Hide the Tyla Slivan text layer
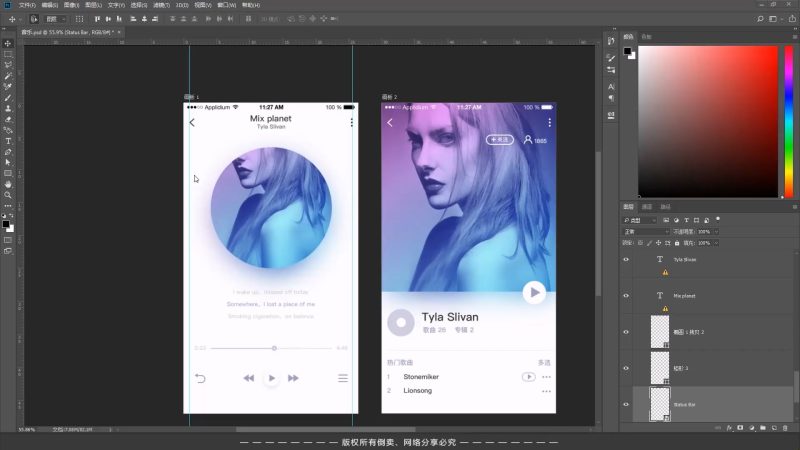 click(x=626, y=259)
